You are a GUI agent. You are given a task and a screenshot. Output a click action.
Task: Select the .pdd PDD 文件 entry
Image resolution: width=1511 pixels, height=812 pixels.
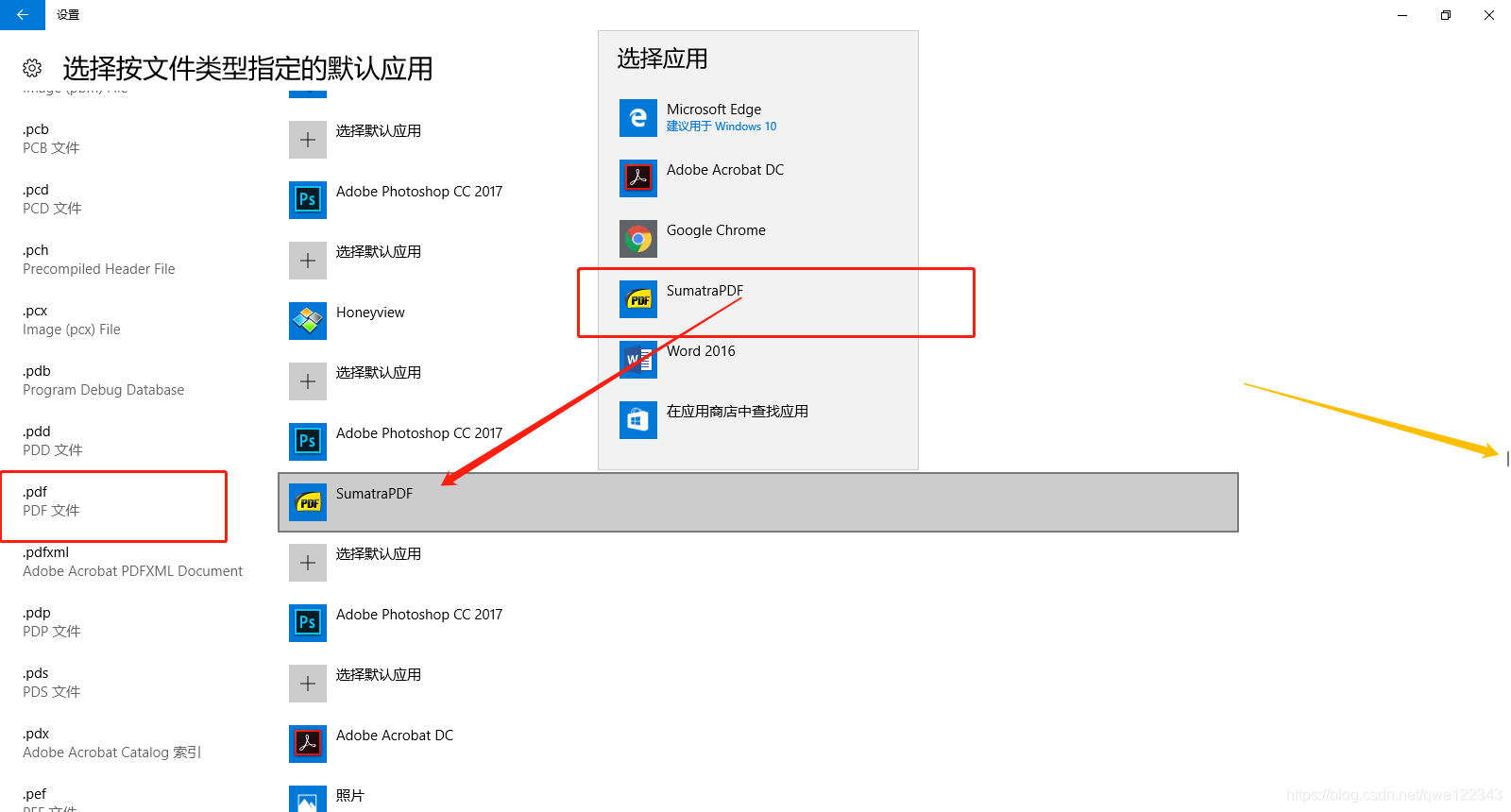point(53,441)
